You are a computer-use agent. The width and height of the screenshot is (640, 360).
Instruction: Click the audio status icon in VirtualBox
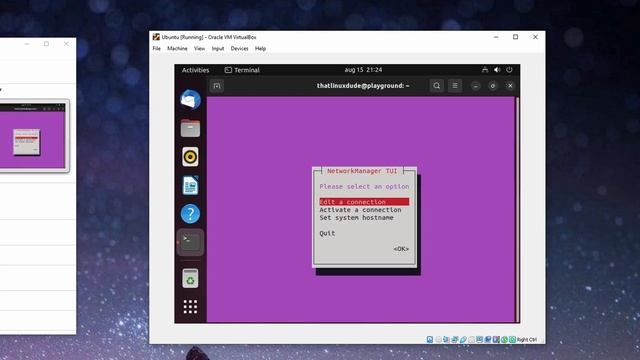(446, 340)
